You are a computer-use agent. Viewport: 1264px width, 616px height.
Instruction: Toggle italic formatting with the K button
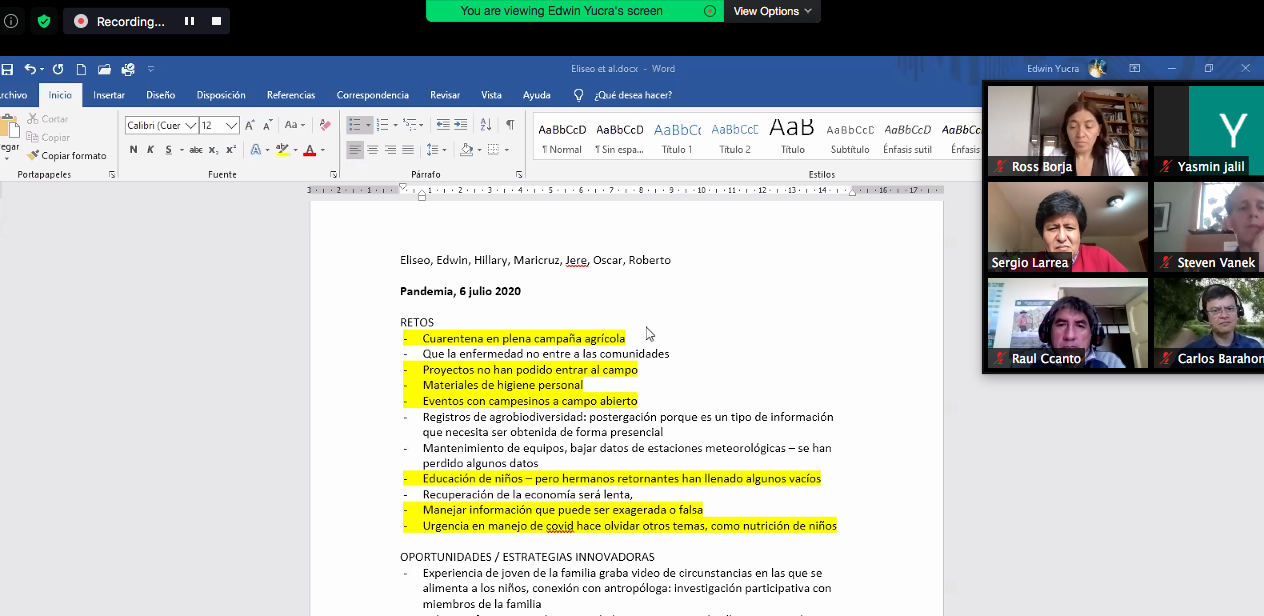click(x=151, y=150)
